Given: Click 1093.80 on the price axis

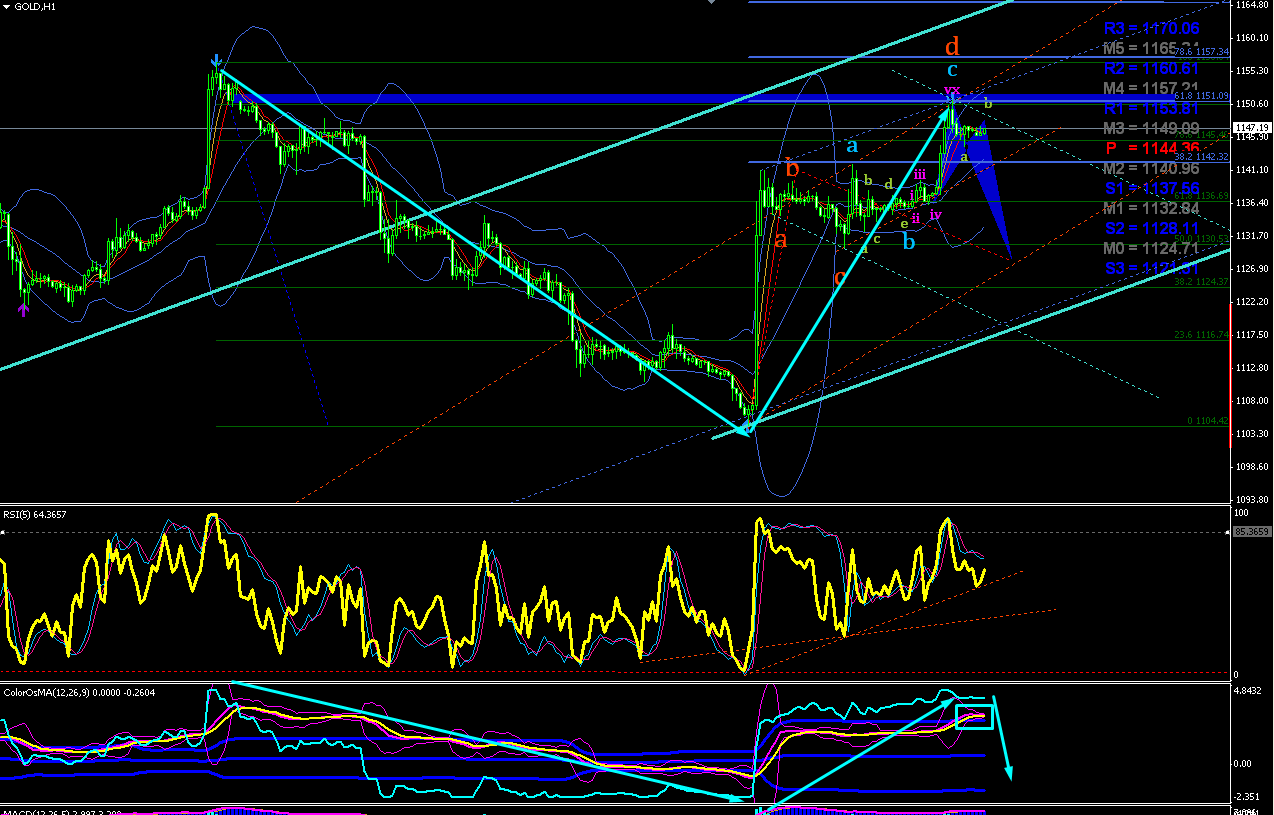Looking at the screenshot, I should tap(1252, 500).
